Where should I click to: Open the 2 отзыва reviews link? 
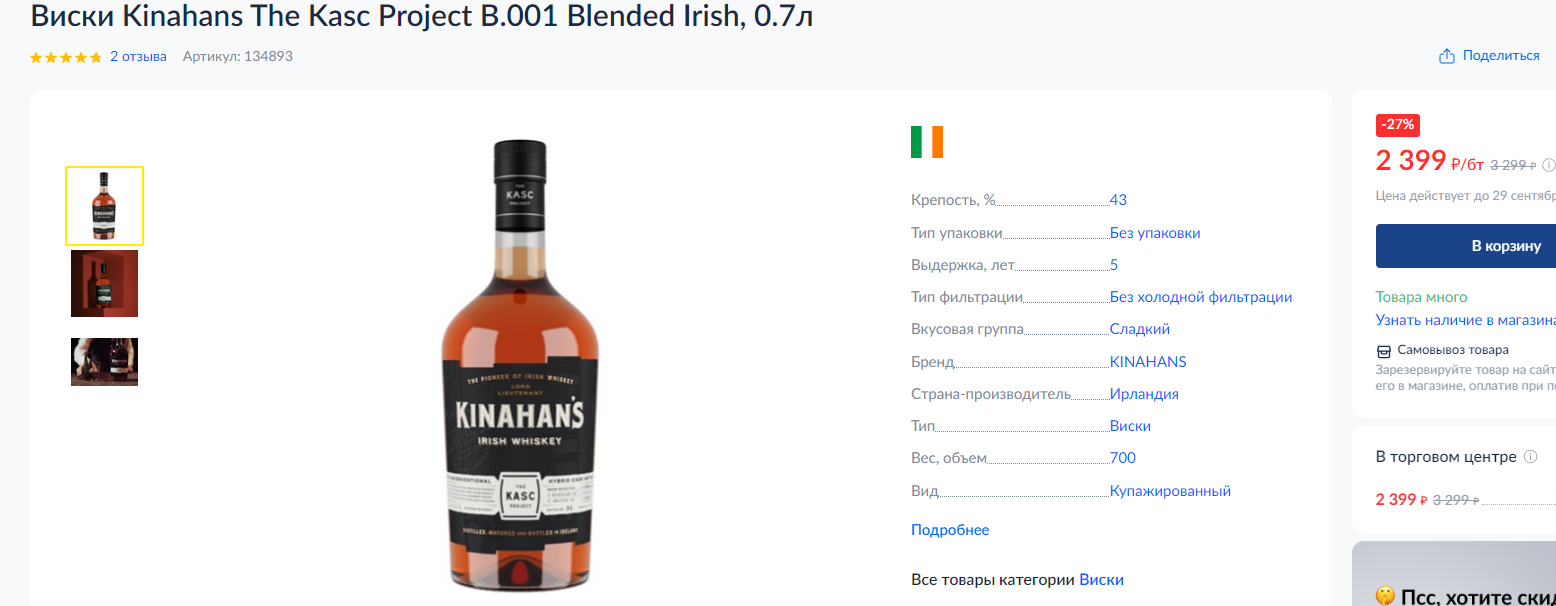click(138, 57)
